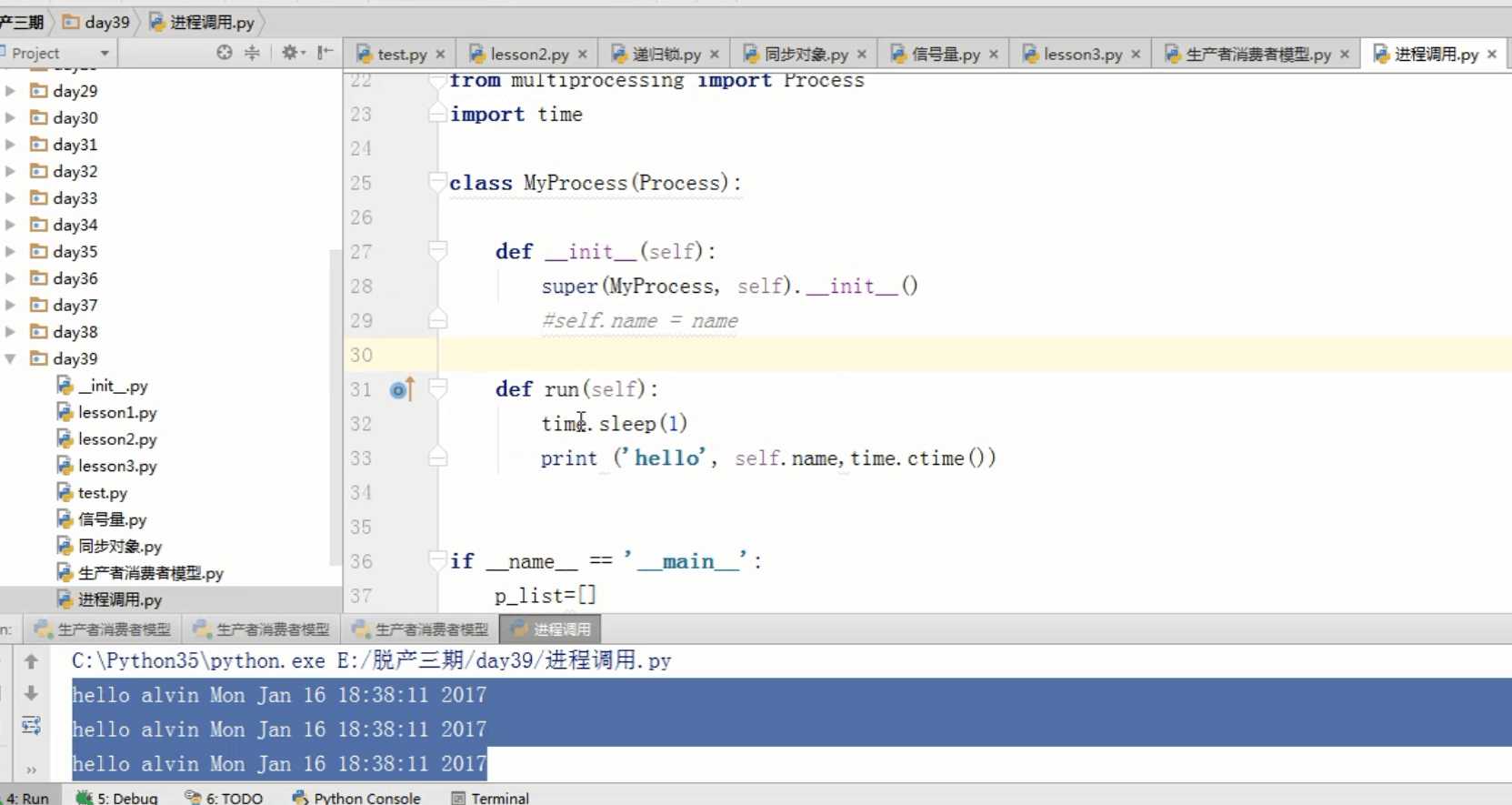Close the test.py tab
Screen dimensions: 1512x805
[440, 55]
